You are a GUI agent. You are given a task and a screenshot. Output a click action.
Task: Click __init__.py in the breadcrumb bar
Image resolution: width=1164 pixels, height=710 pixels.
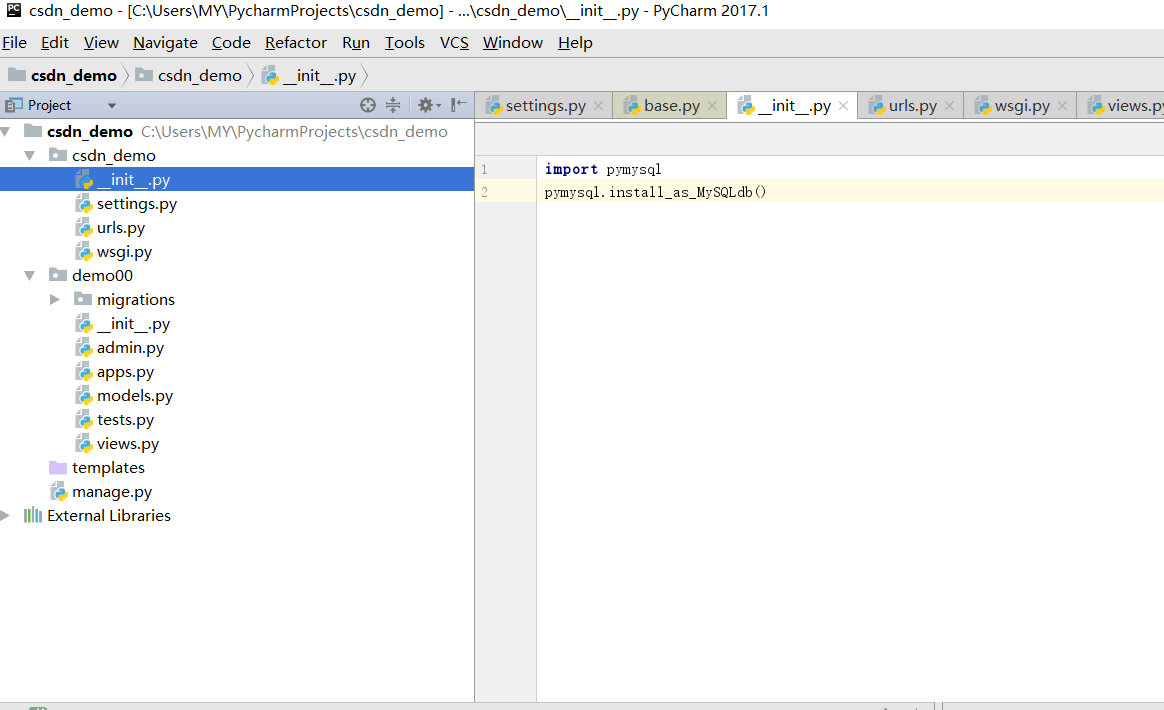pos(310,75)
